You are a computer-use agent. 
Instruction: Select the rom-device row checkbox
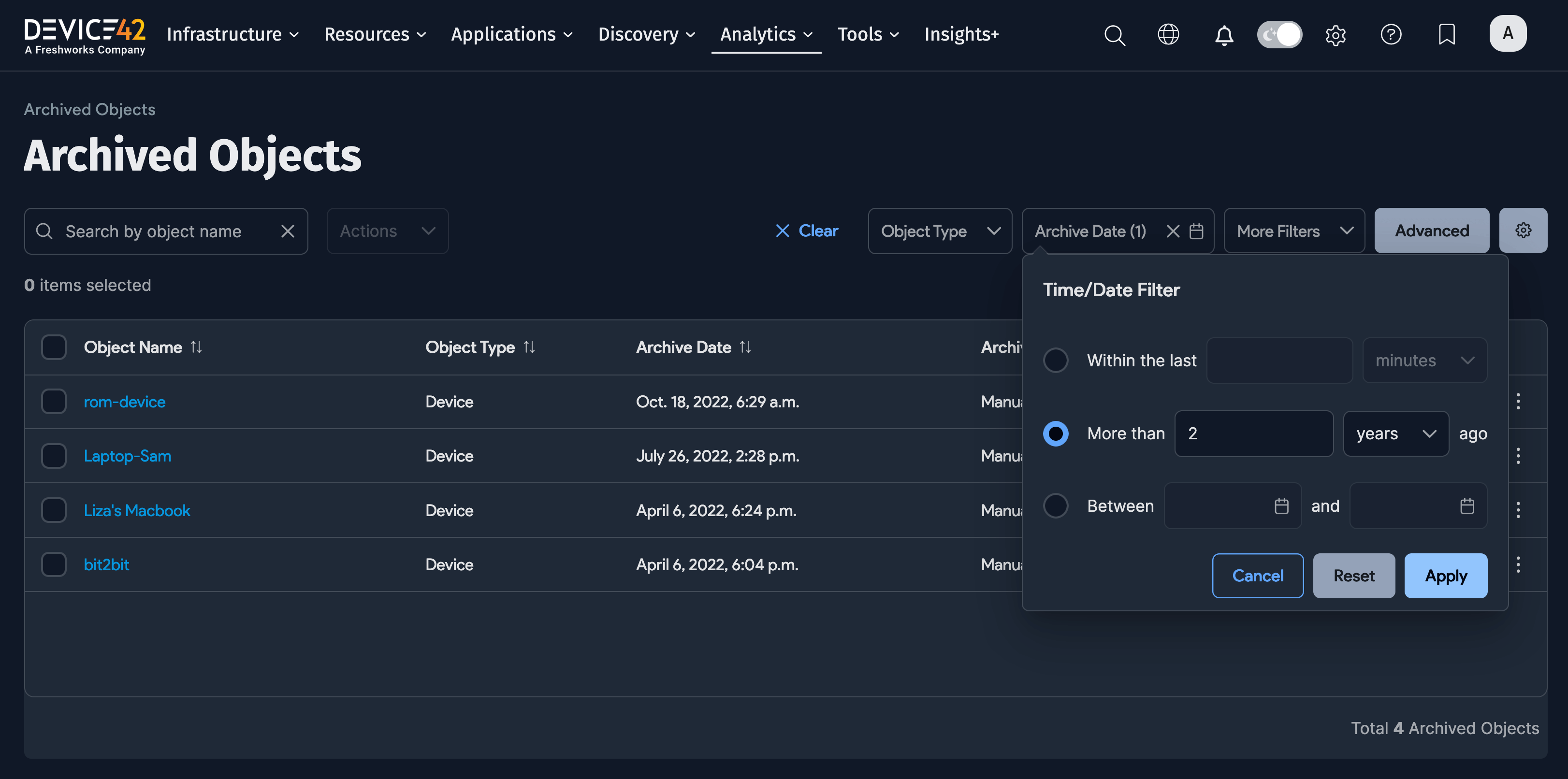click(x=54, y=402)
